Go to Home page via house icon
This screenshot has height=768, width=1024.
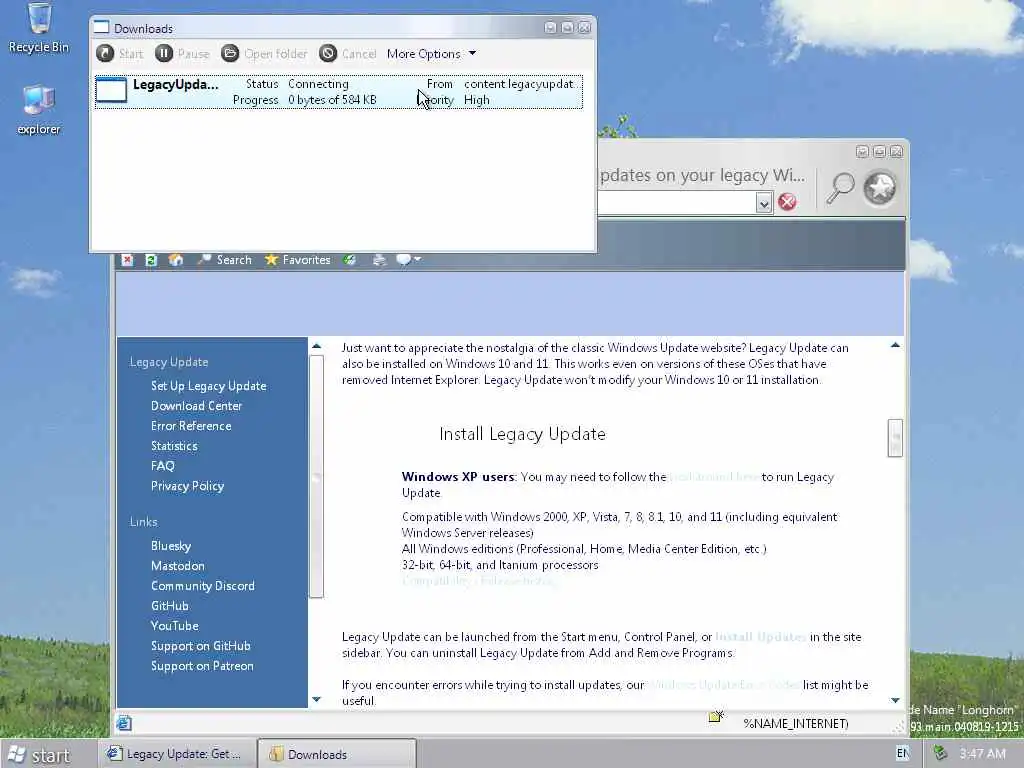tap(175, 260)
